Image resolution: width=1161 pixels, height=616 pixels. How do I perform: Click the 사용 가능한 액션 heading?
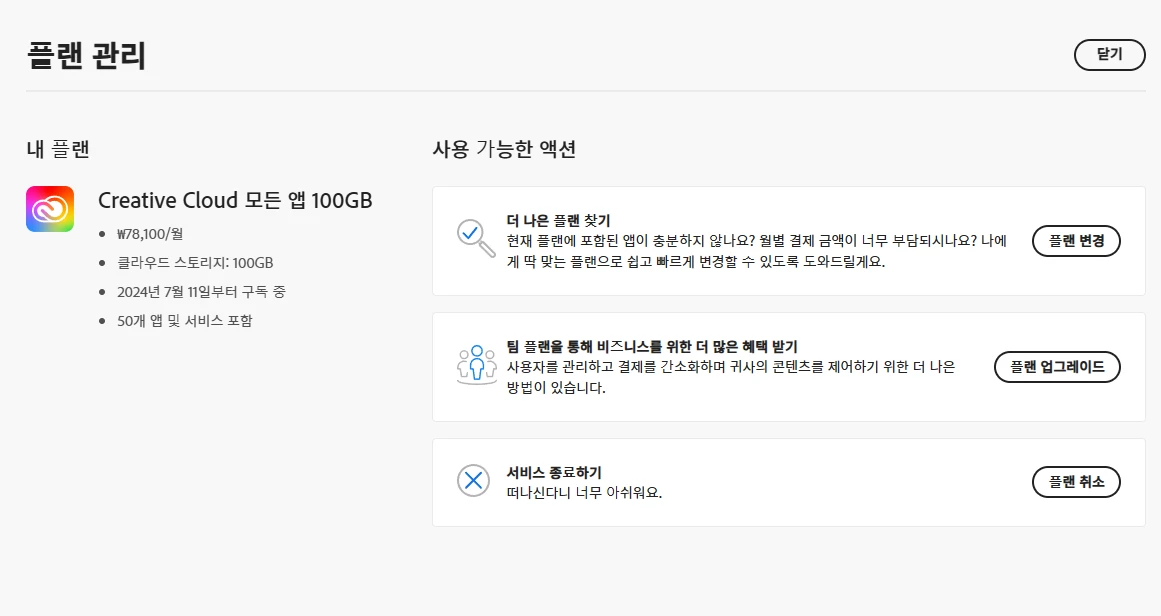click(x=504, y=149)
